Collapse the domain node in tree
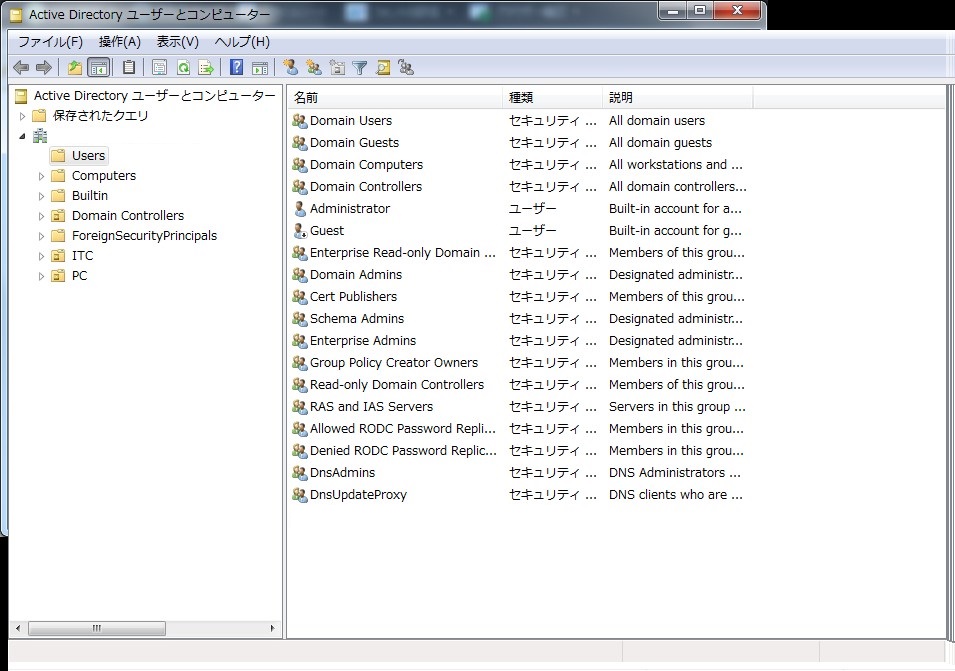 click(x=23, y=136)
